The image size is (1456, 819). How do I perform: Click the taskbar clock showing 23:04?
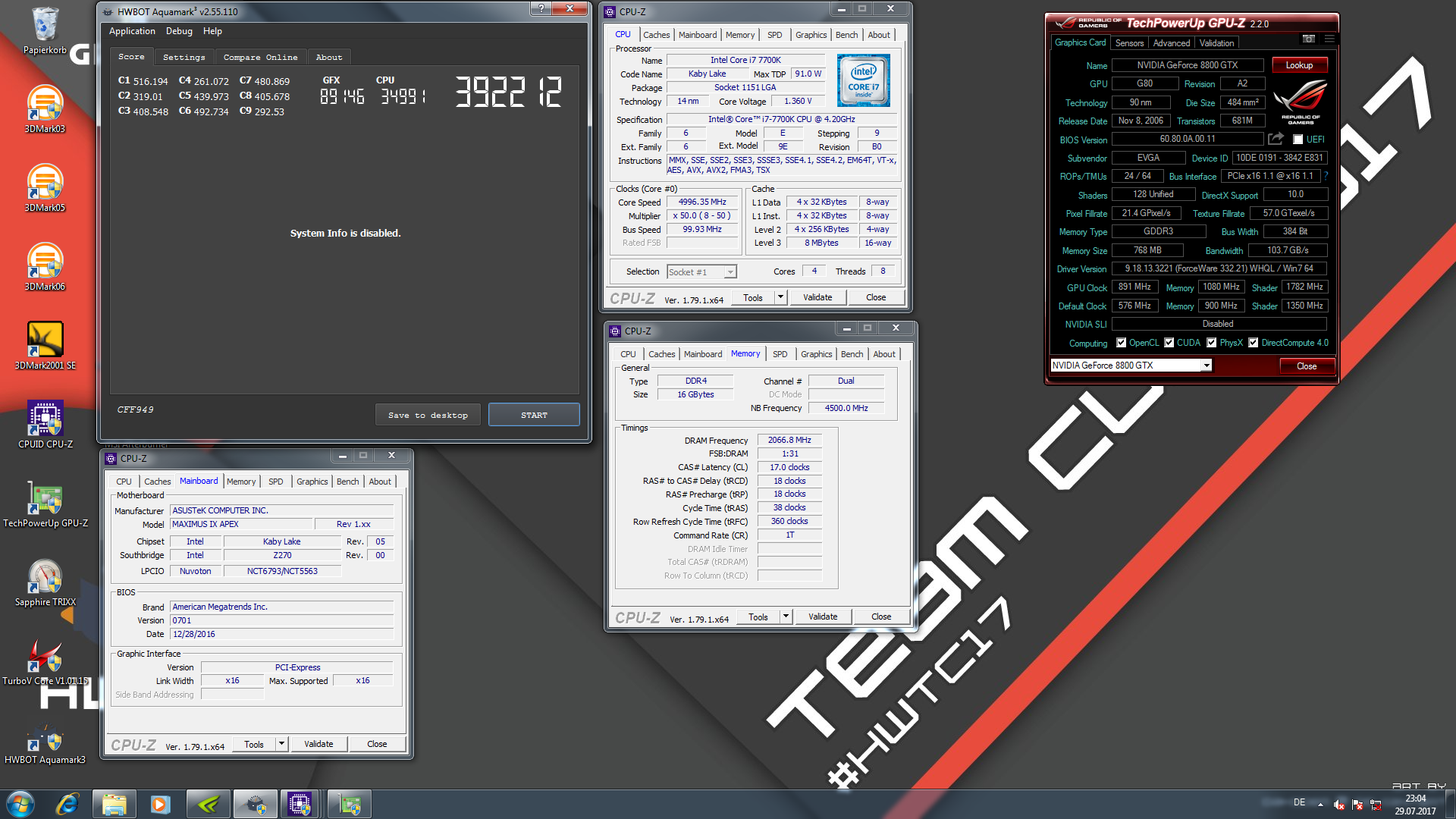1415,805
